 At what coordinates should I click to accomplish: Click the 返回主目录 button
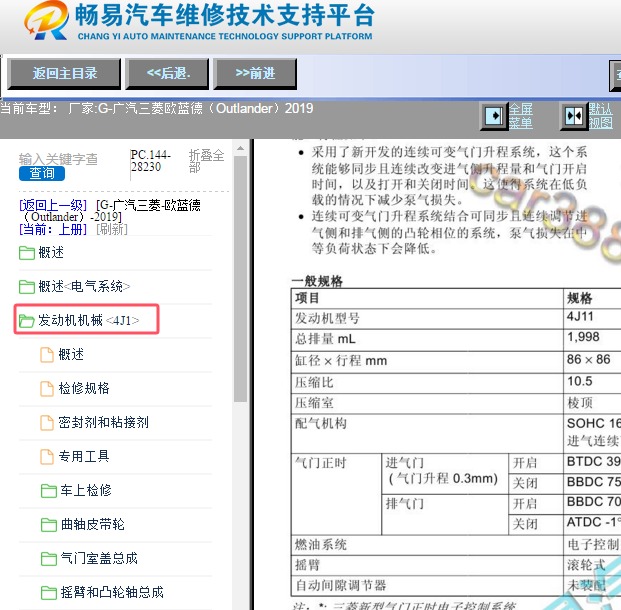point(64,74)
